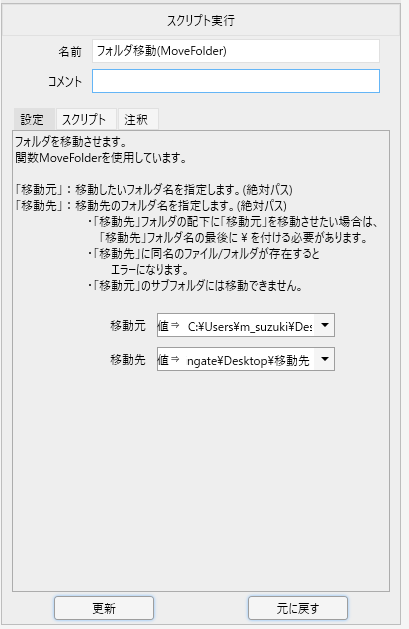Click the フォルダを移動させます description line

click(x=71, y=142)
